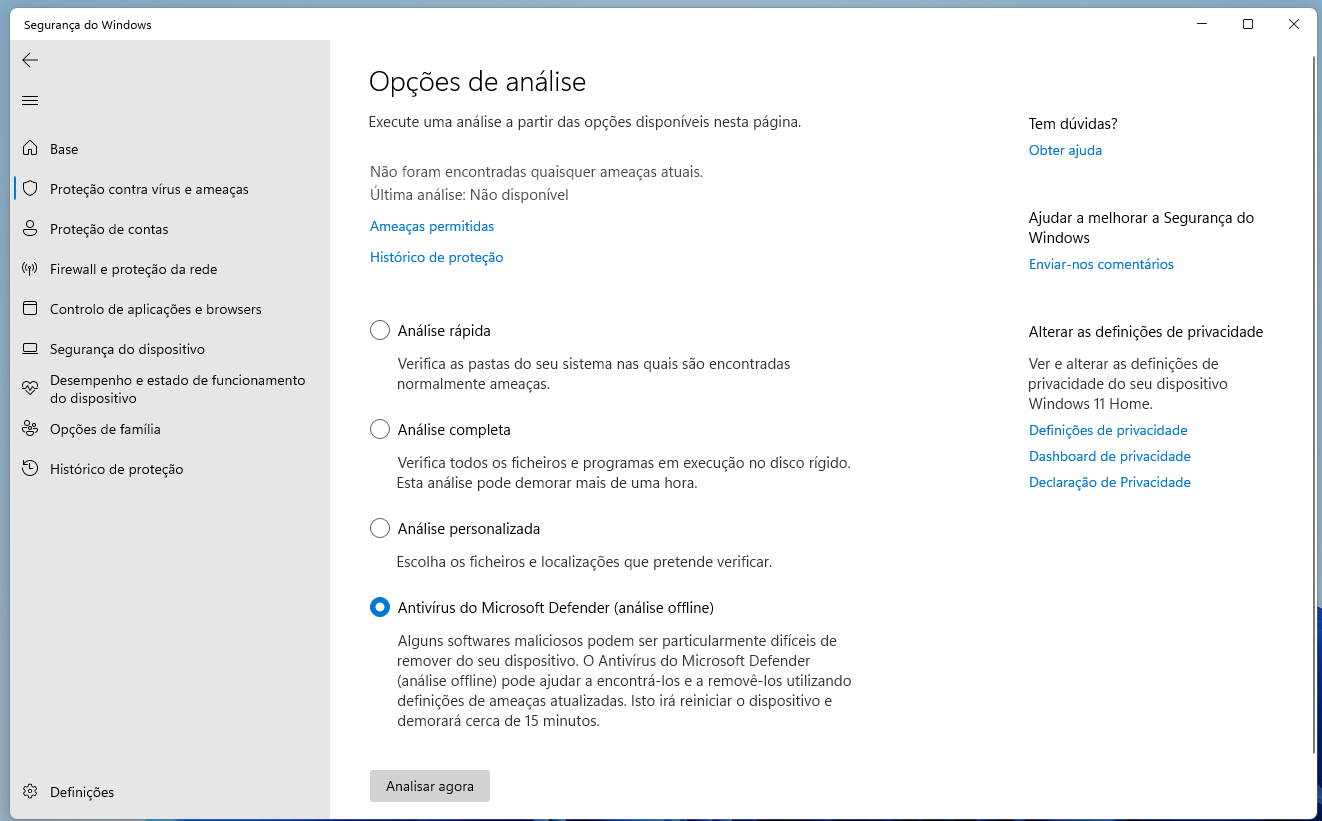Choose the Análise personalizada option
This screenshot has width=1322, height=821.
click(x=380, y=528)
